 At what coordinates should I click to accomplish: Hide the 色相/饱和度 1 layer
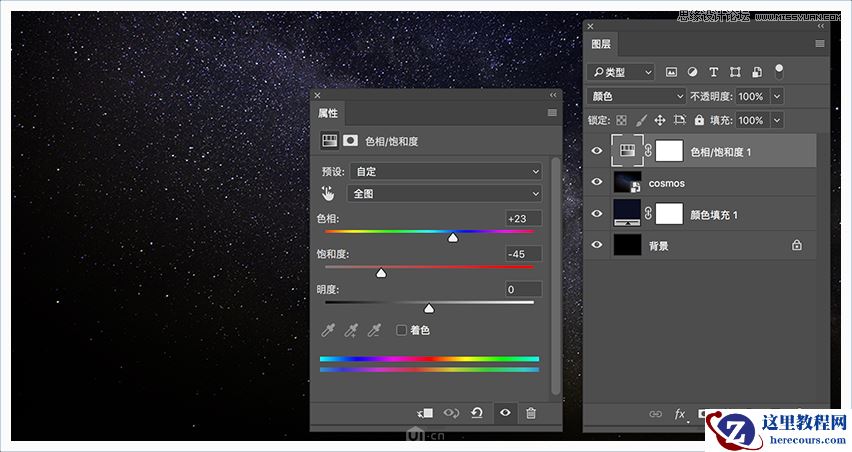(x=597, y=150)
